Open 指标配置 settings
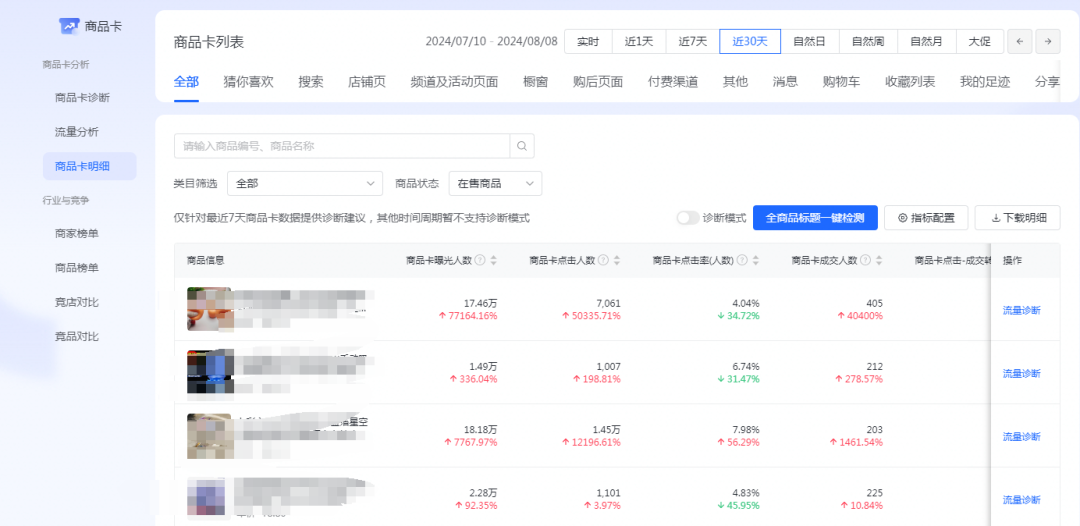1080x526 pixels. coord(926,218)
